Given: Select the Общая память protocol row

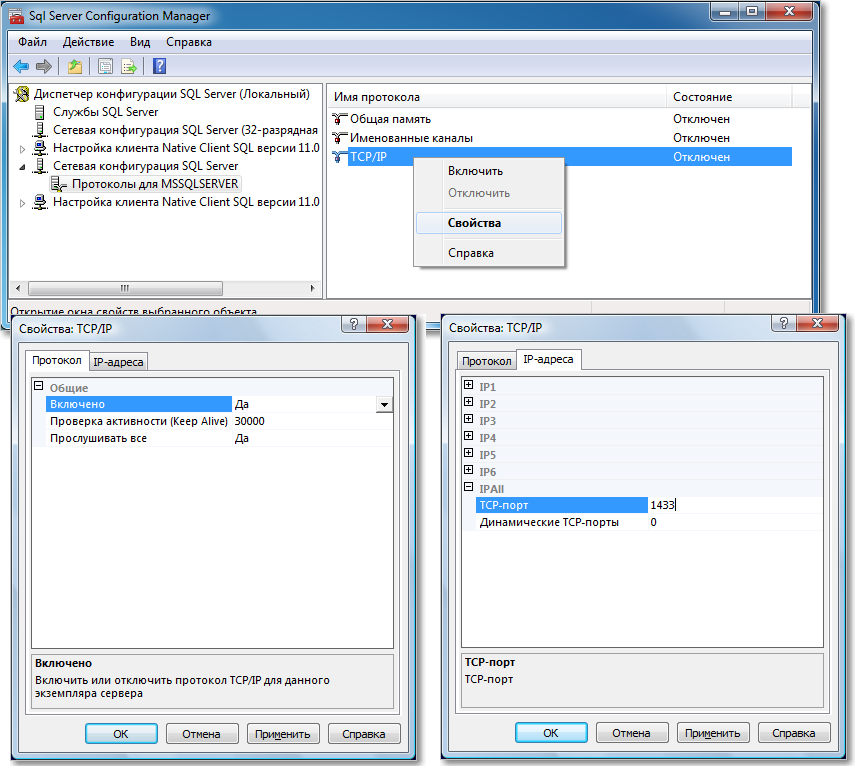Looking at the screenshot, I should point(561,119).
